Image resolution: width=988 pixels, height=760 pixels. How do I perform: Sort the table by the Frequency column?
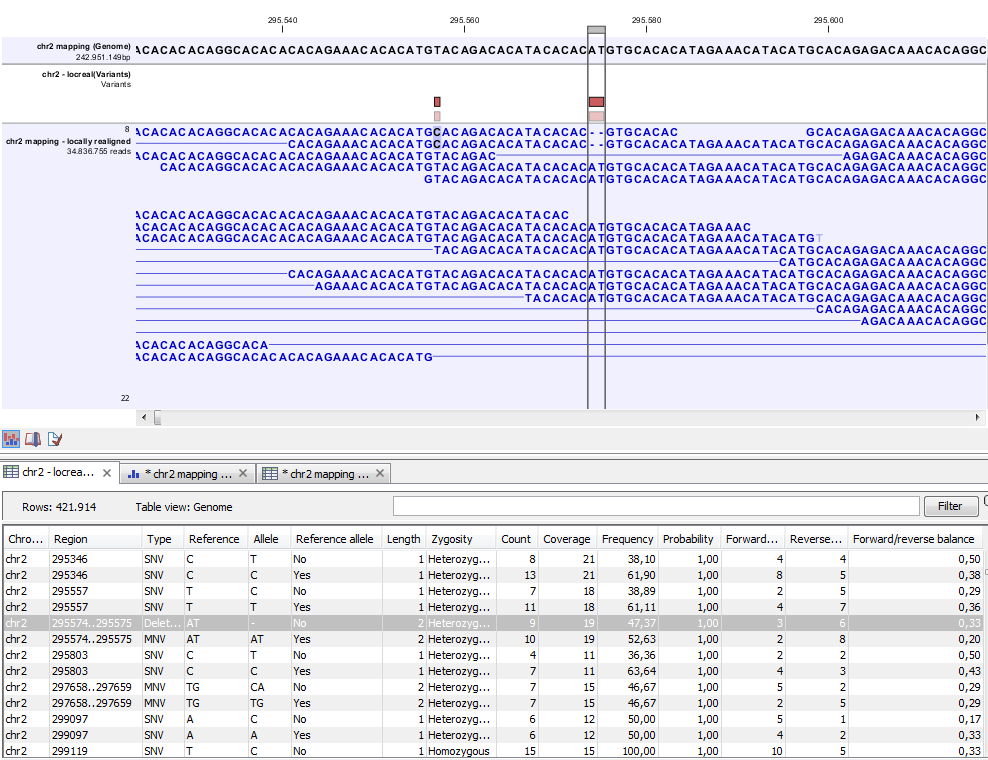click(x=627, y=538)
